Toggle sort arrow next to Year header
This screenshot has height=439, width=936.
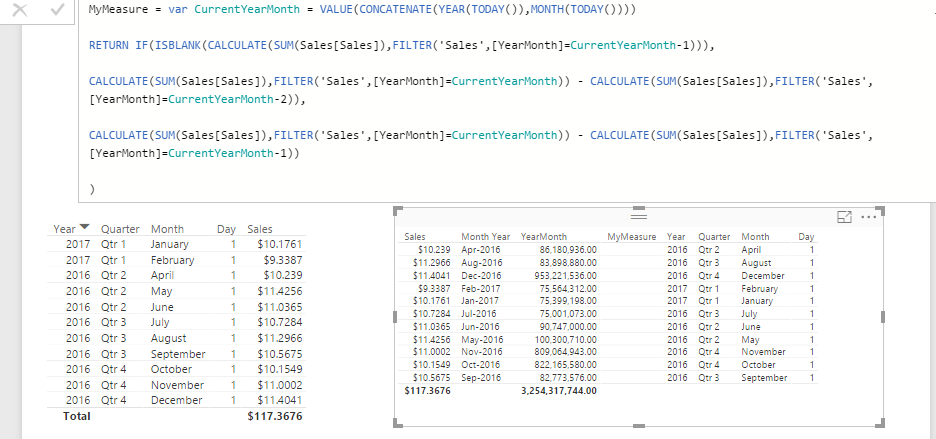pyautogui.click(x=84, y=227)
